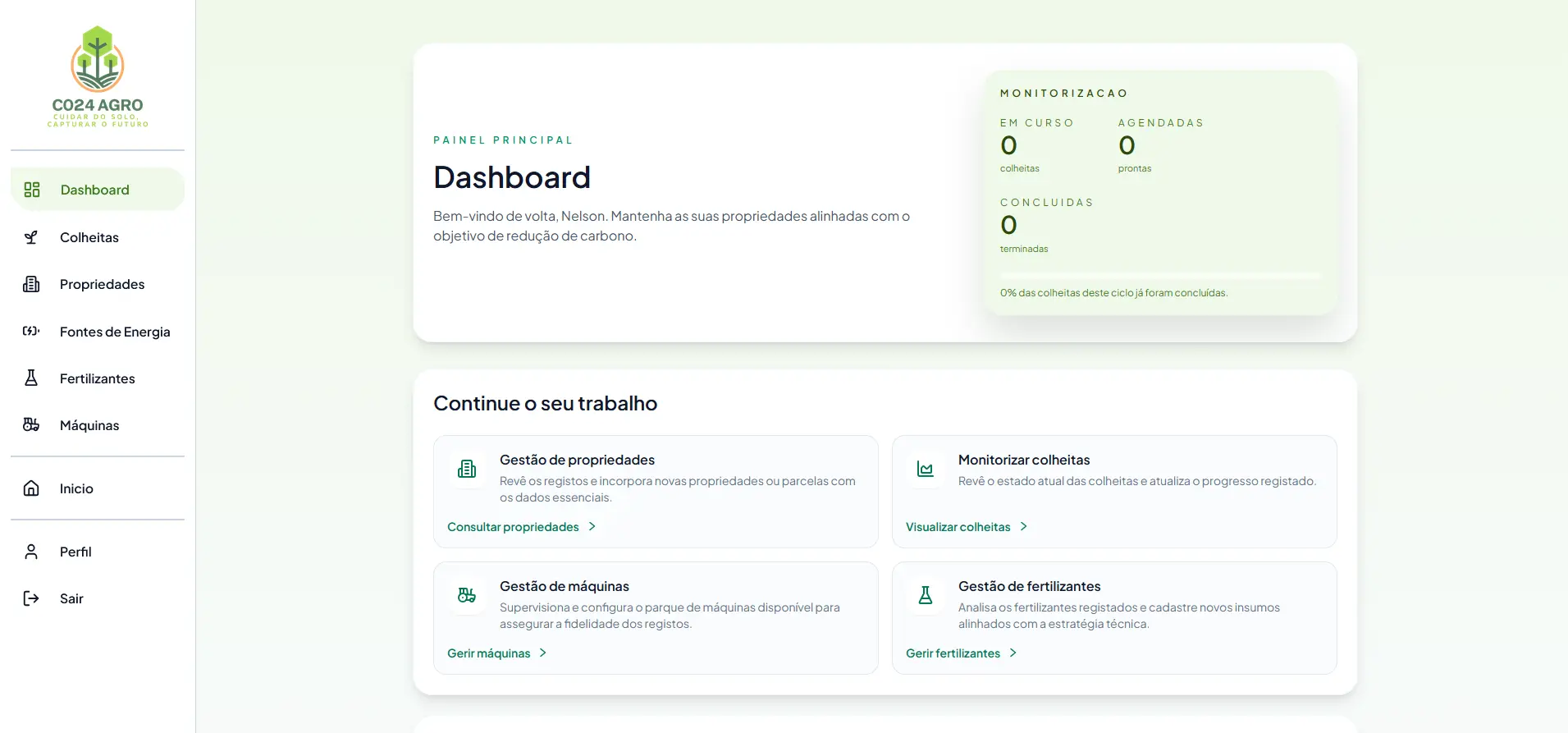Viewport: 1568px width, 733px height.
Task: Open the Gestão de máquinas card title
Action: [x=565, y=586]
